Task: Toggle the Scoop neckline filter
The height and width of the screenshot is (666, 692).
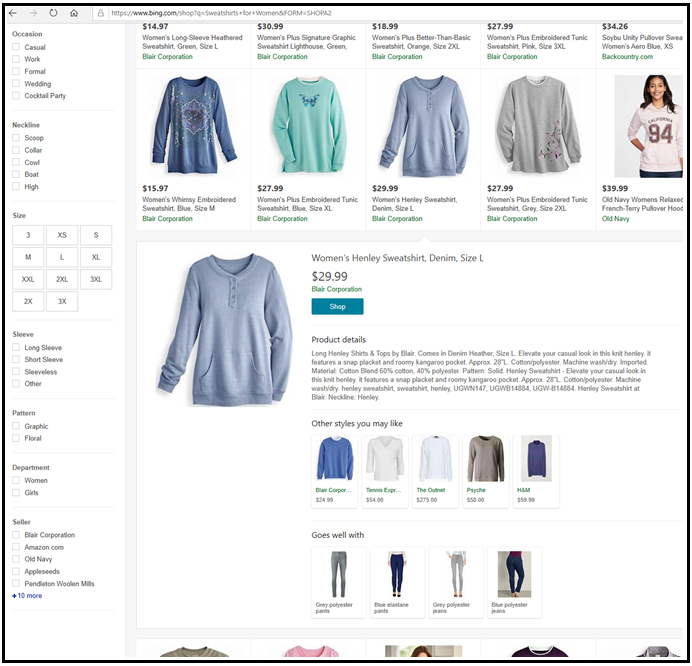Action: [x=16, y=138]
